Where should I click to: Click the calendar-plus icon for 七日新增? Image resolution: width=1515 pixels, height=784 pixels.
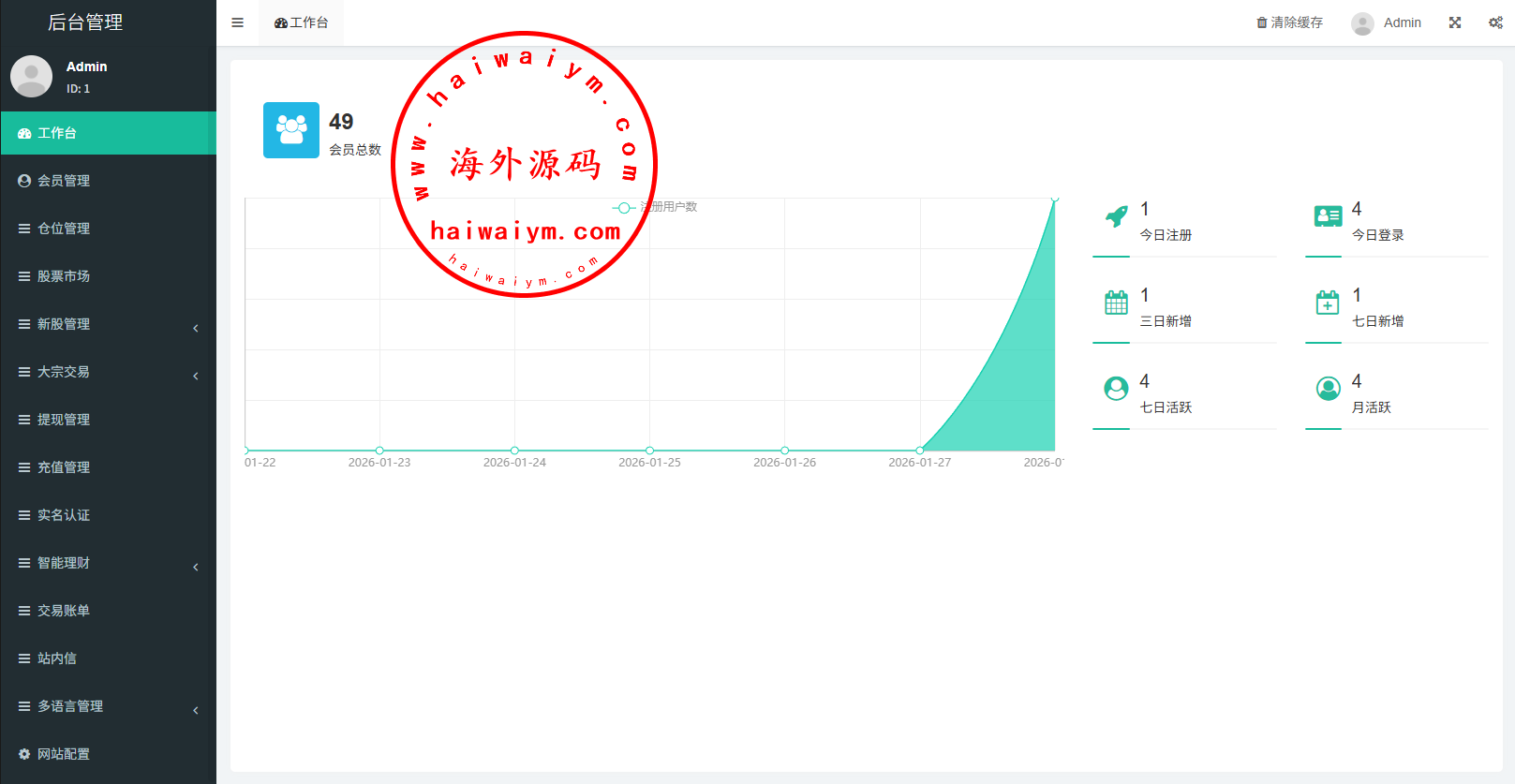tap(1328, 303)
